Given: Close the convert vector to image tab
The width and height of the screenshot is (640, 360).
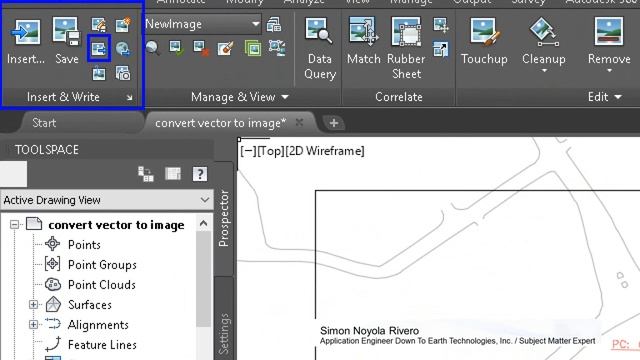Looking at the screenshot, I should click(x=299, y=122).
